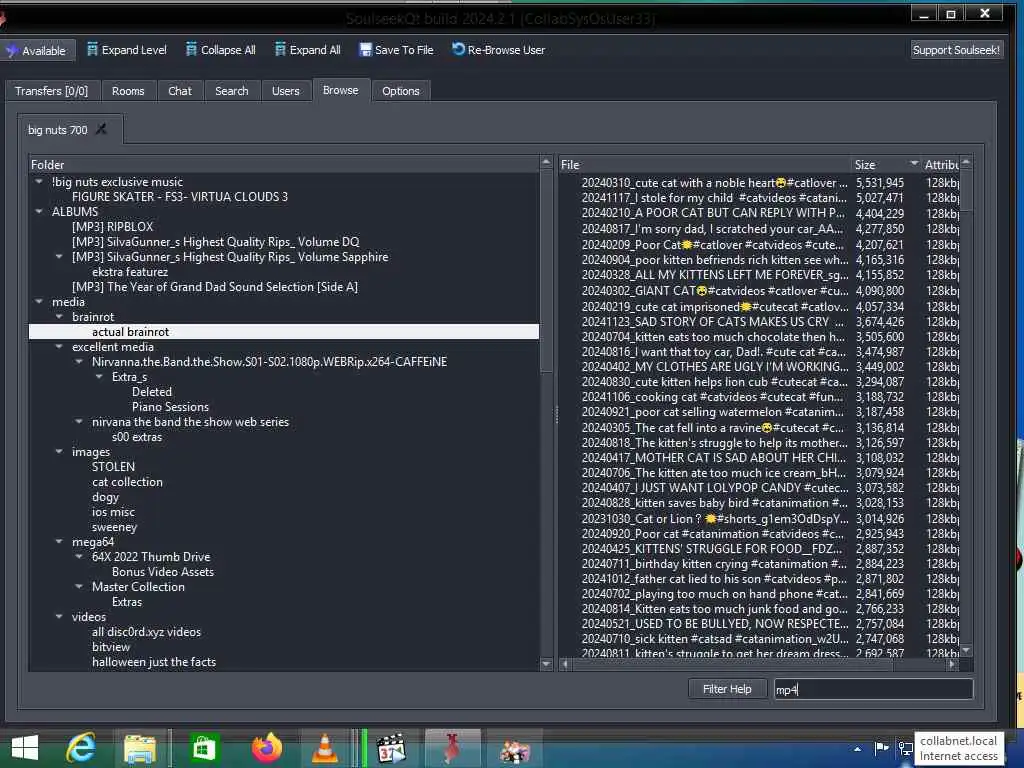
Task: Select the Piano Sessions folder
Action: (x=170, y=407)
